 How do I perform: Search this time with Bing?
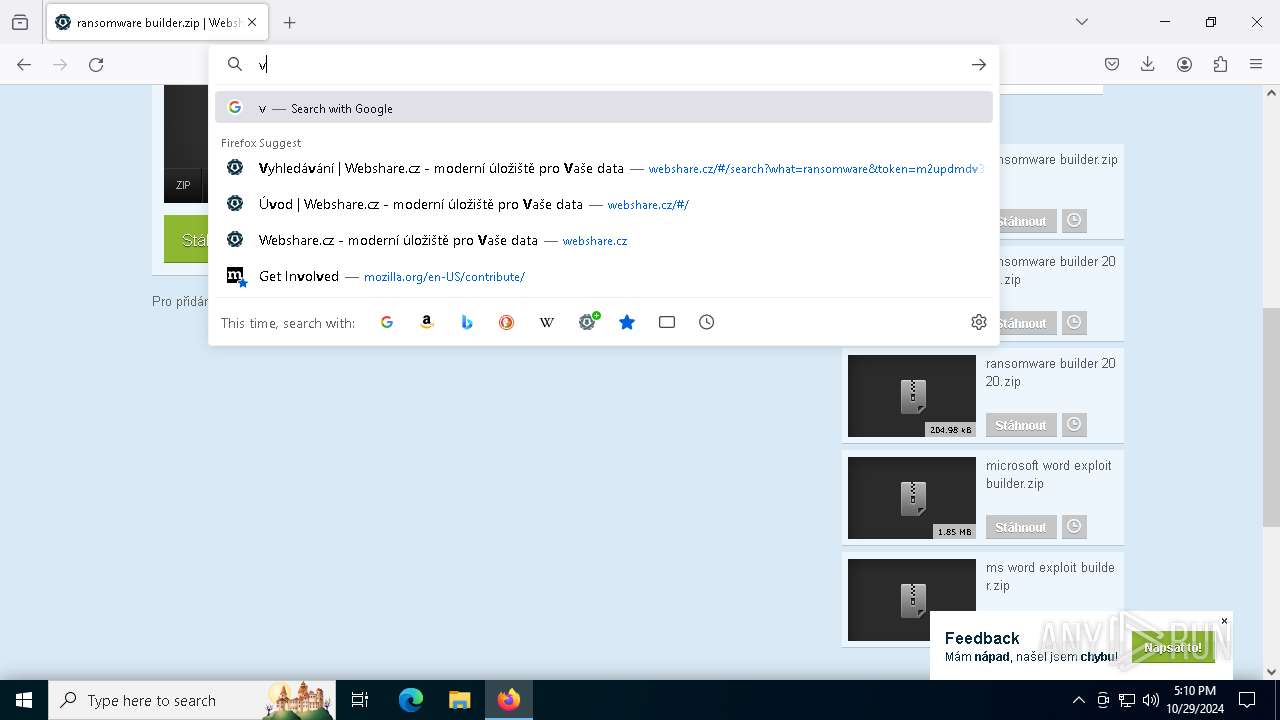467,322
